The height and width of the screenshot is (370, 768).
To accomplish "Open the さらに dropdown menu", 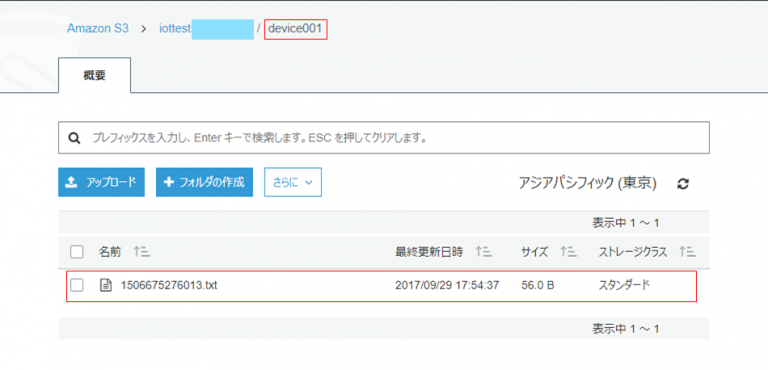I will pos(293,182).
